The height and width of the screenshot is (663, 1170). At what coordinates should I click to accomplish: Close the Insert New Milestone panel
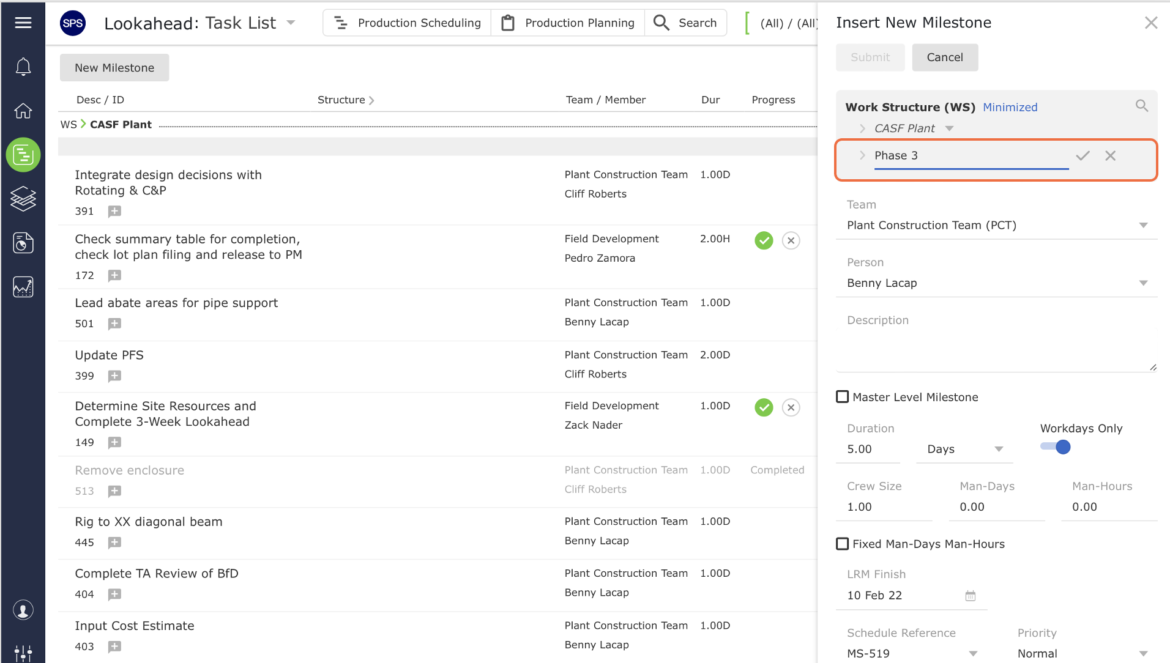1151,23
